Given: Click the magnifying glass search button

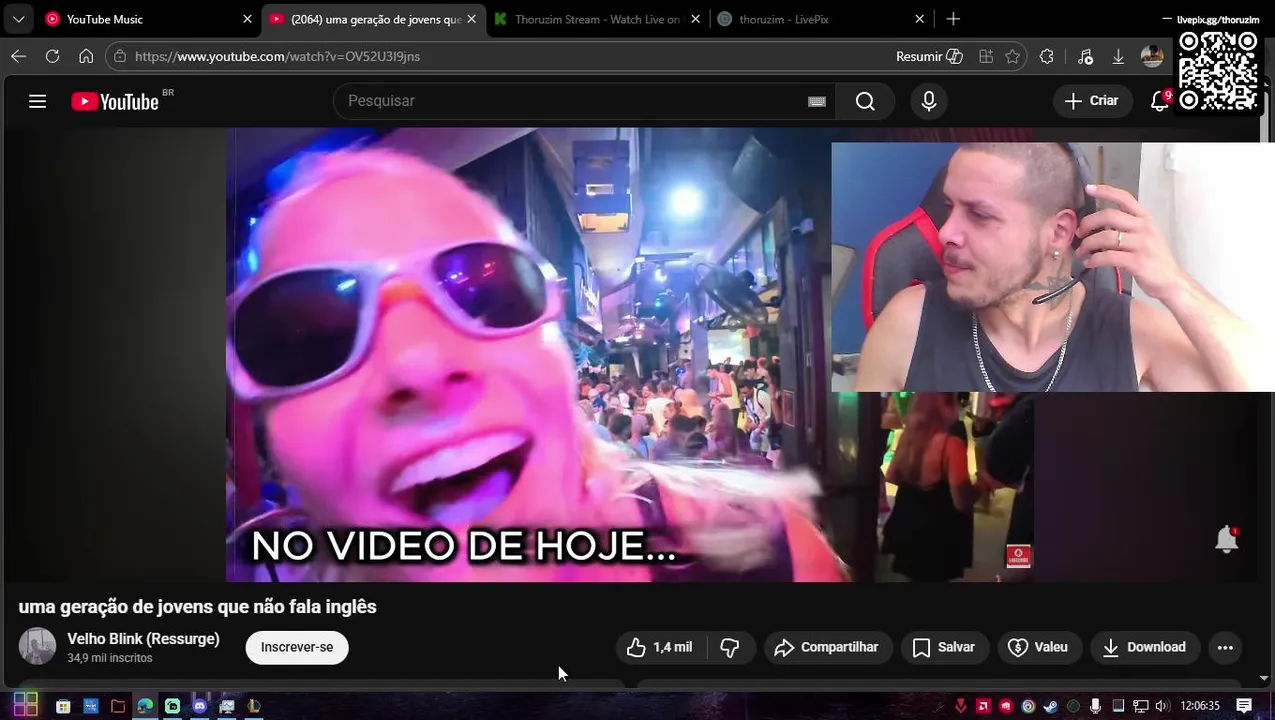Looking at the screenshot, I should (x=865, y=101).
